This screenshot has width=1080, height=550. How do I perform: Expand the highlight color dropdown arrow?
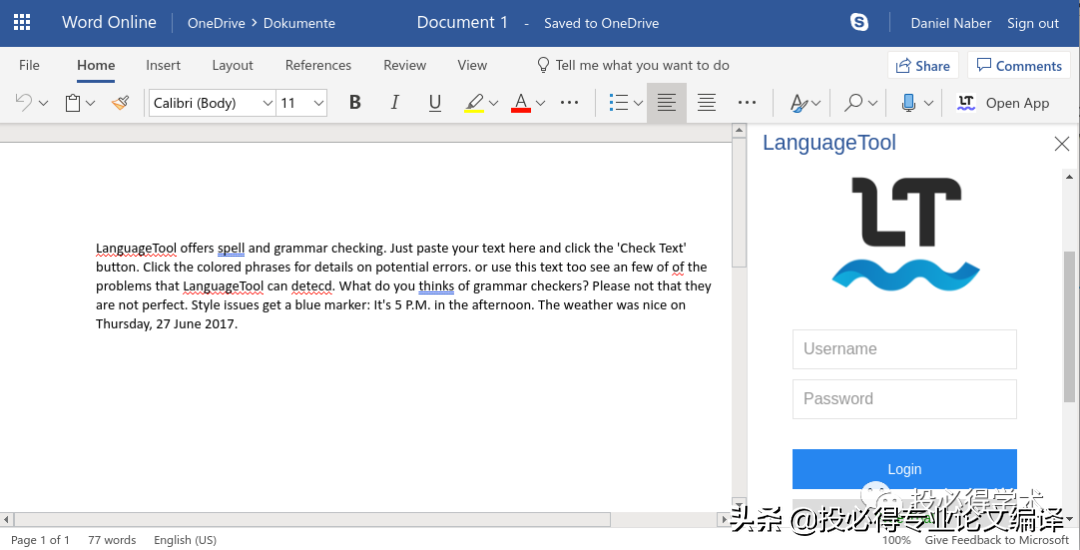[493, 104]
